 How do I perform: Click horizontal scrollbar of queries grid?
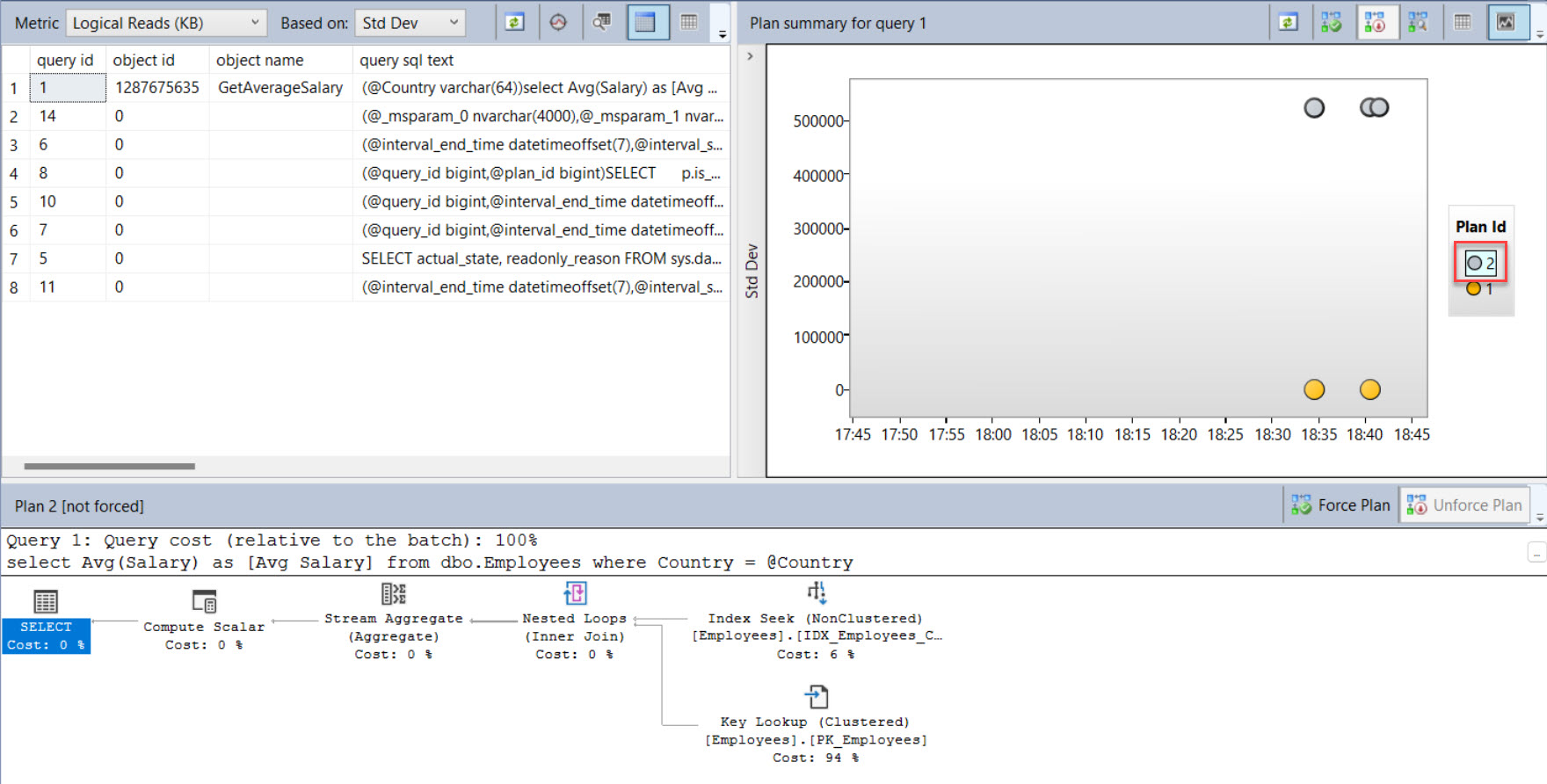pos(110,467)
